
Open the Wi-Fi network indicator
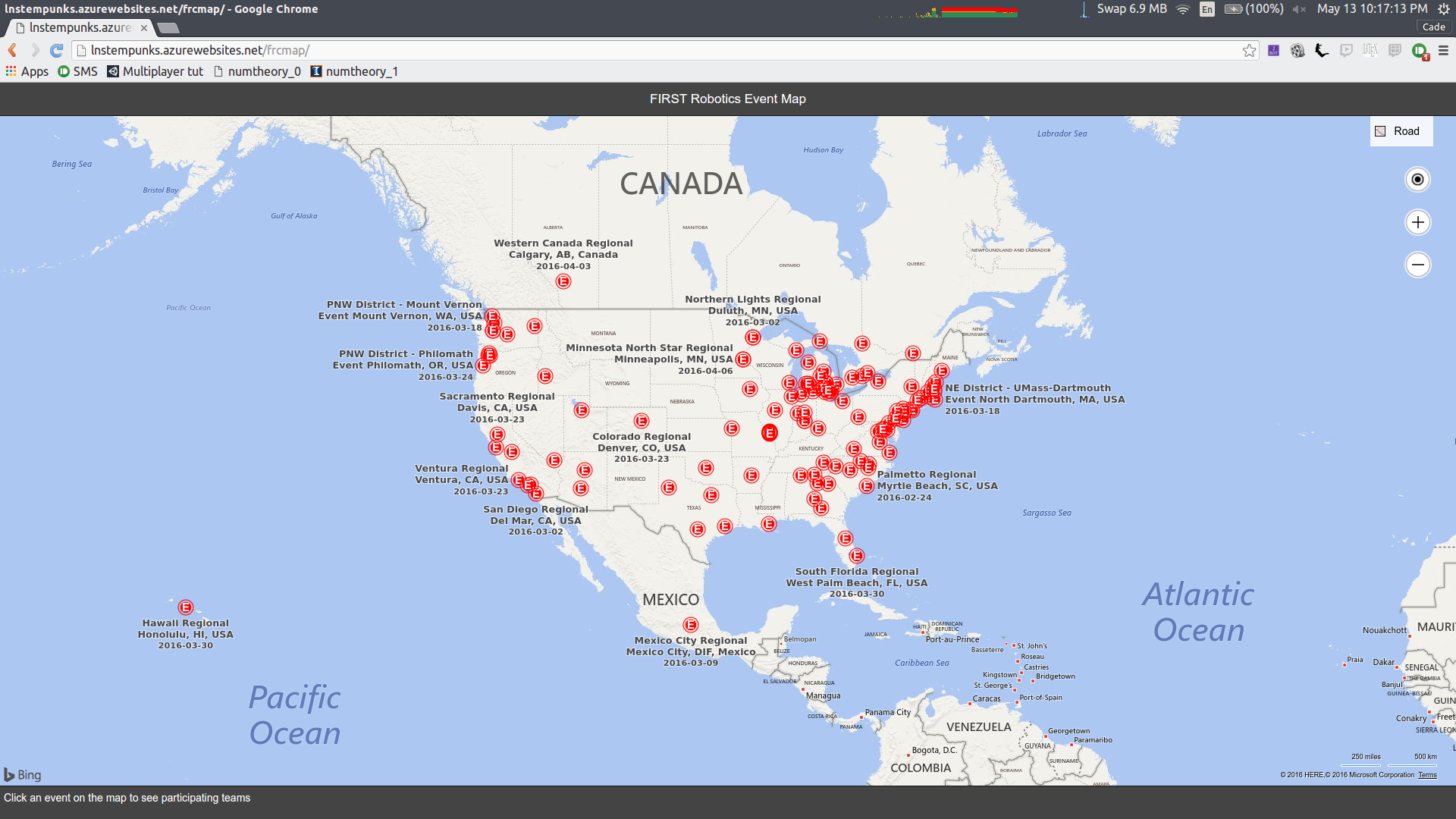click(x=1183, y=9)
